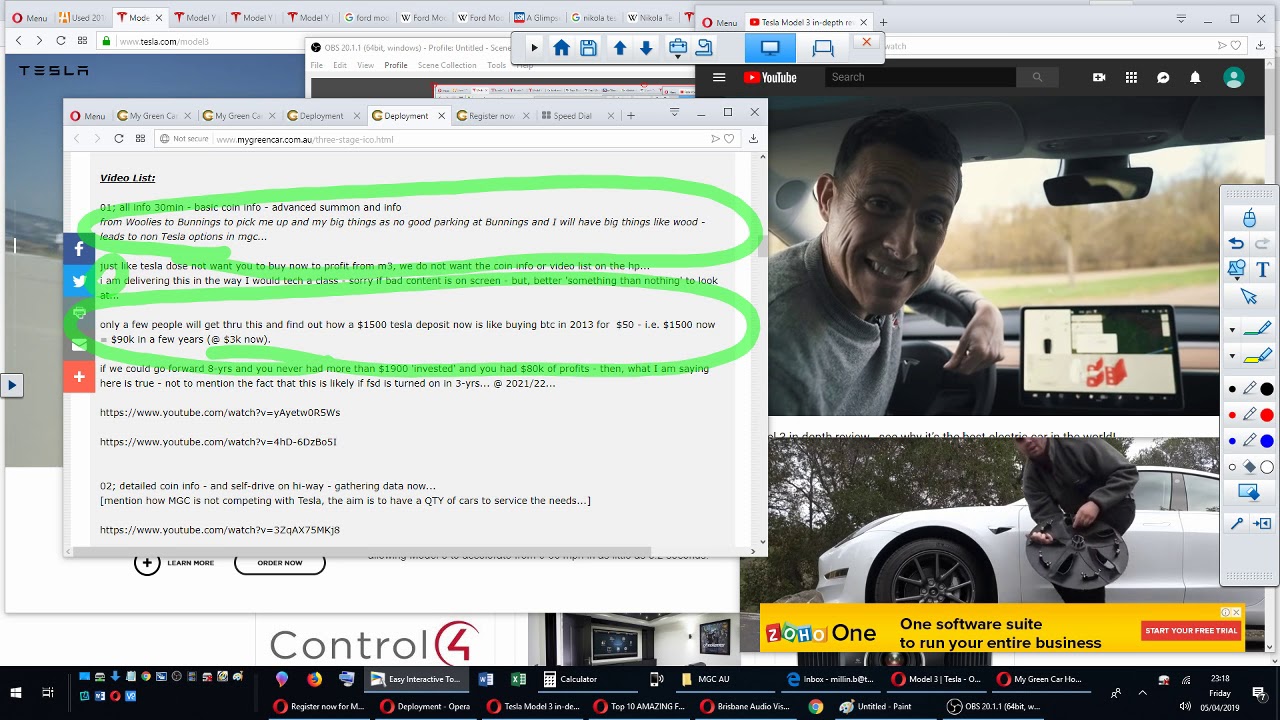
Task: Switch to whiteboard mode in floating toolbar
Action: tap(823, 47)
